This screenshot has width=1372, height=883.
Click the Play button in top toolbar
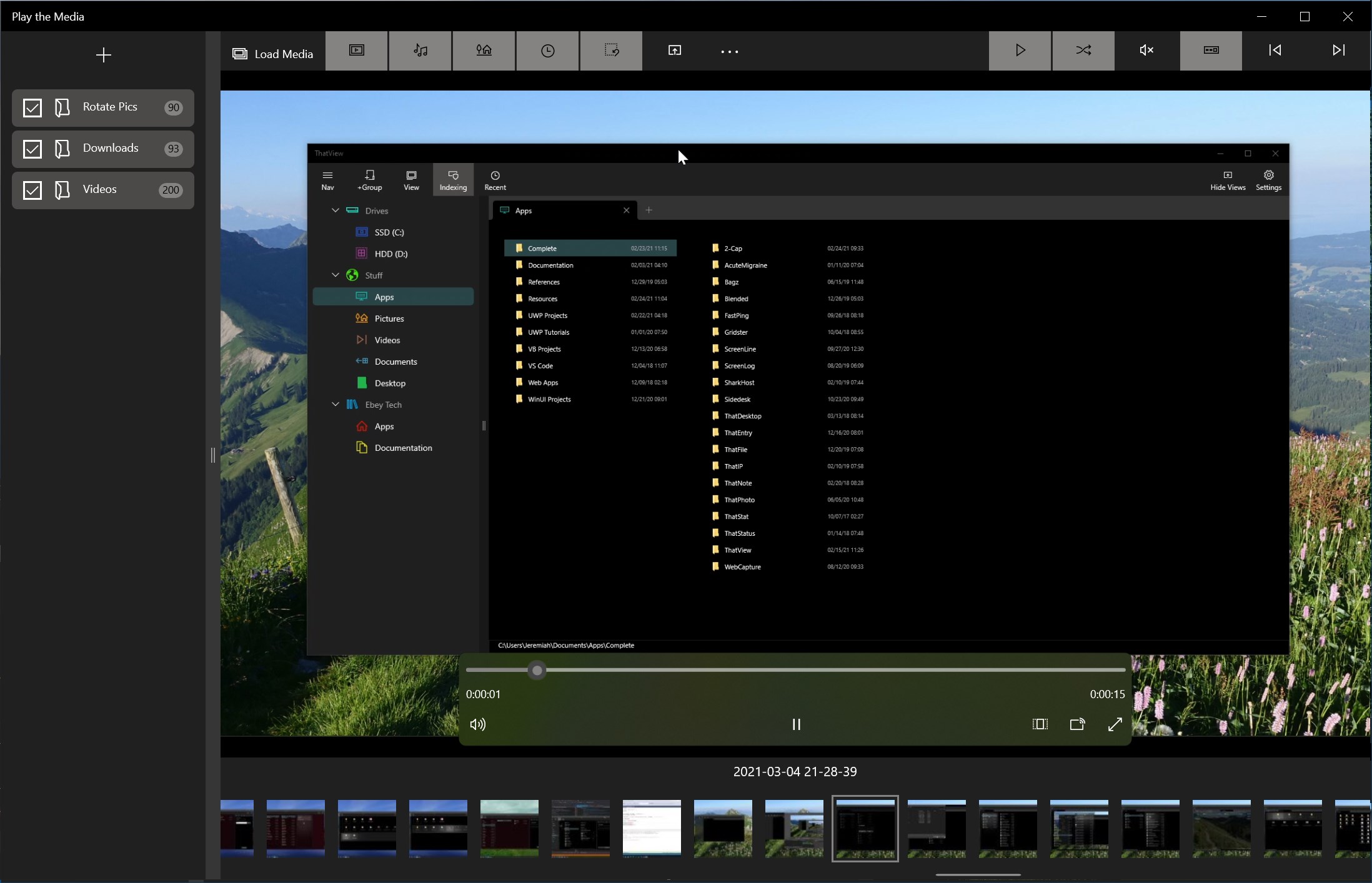1020,51
